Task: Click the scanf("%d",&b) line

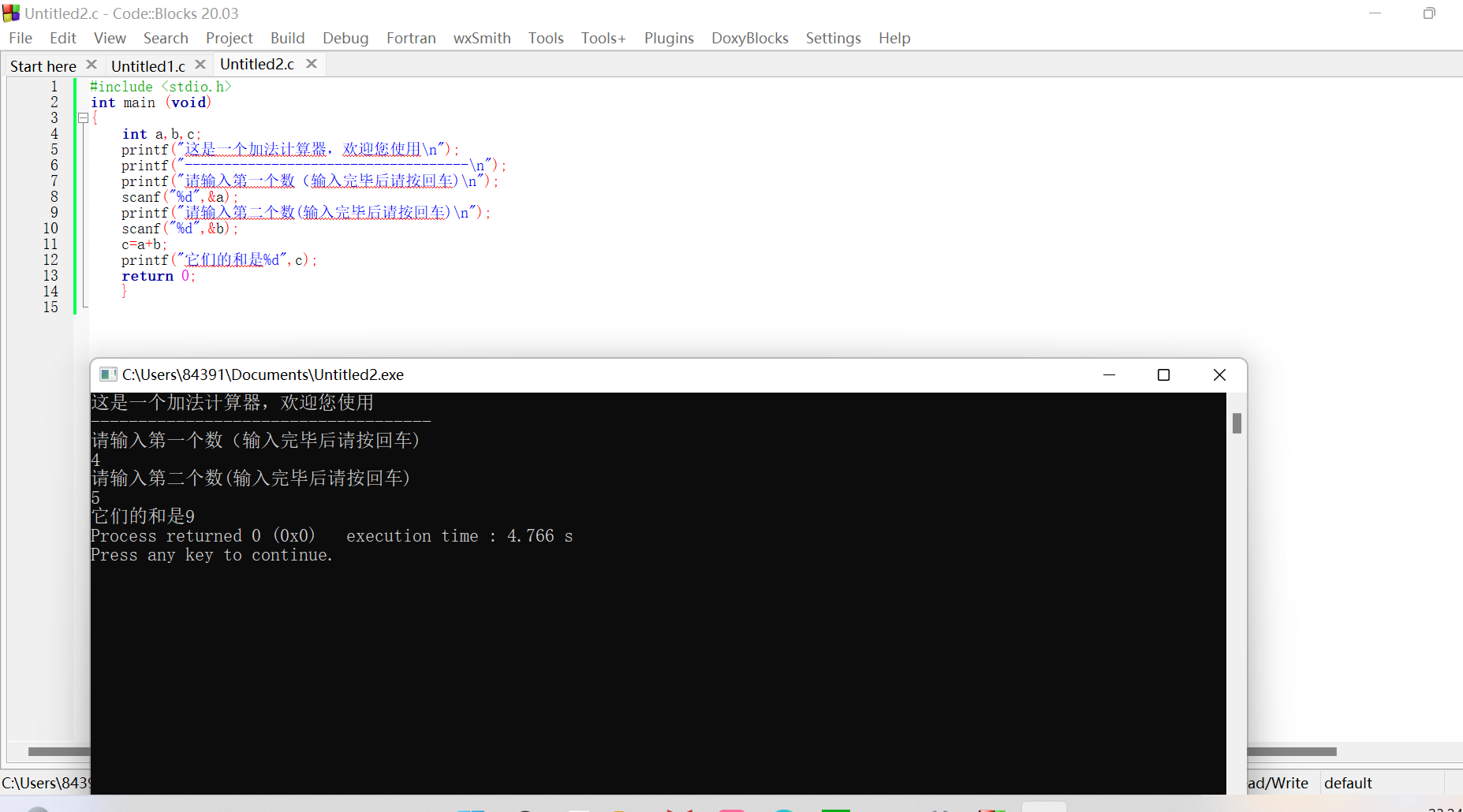Action: point(180,229)
